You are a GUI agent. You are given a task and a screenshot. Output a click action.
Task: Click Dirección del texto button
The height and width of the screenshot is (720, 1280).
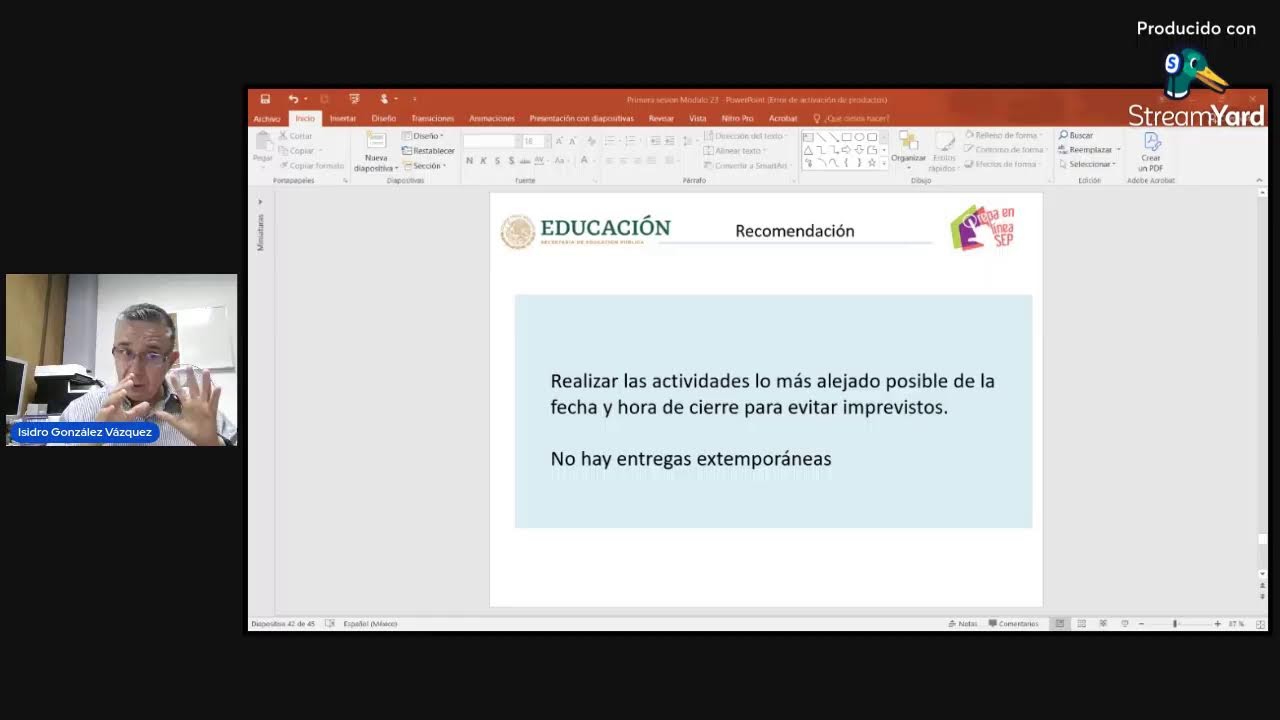coord(746,136)
